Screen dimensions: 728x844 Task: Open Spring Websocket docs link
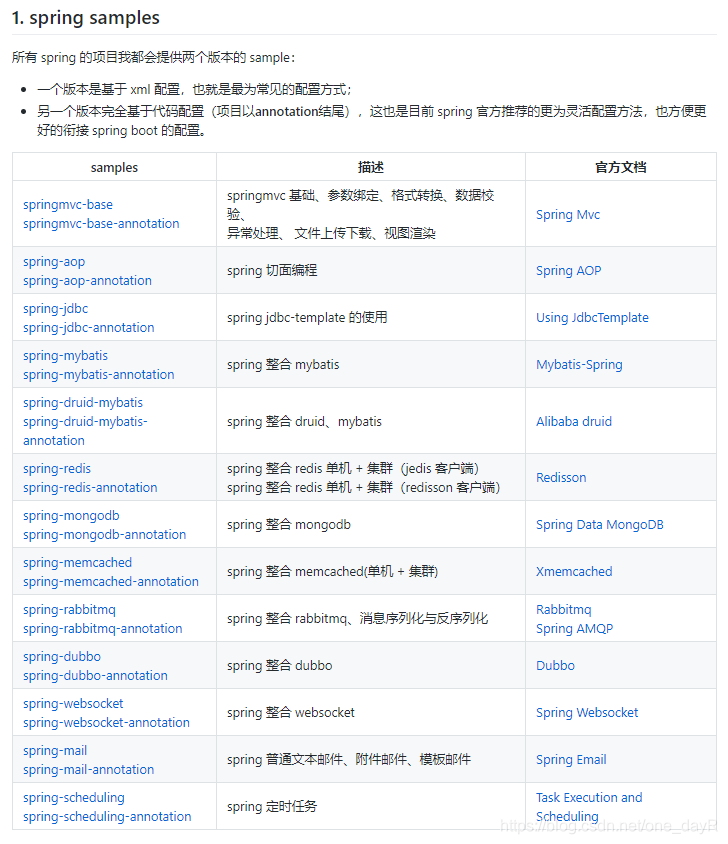[x=587, y=713]
